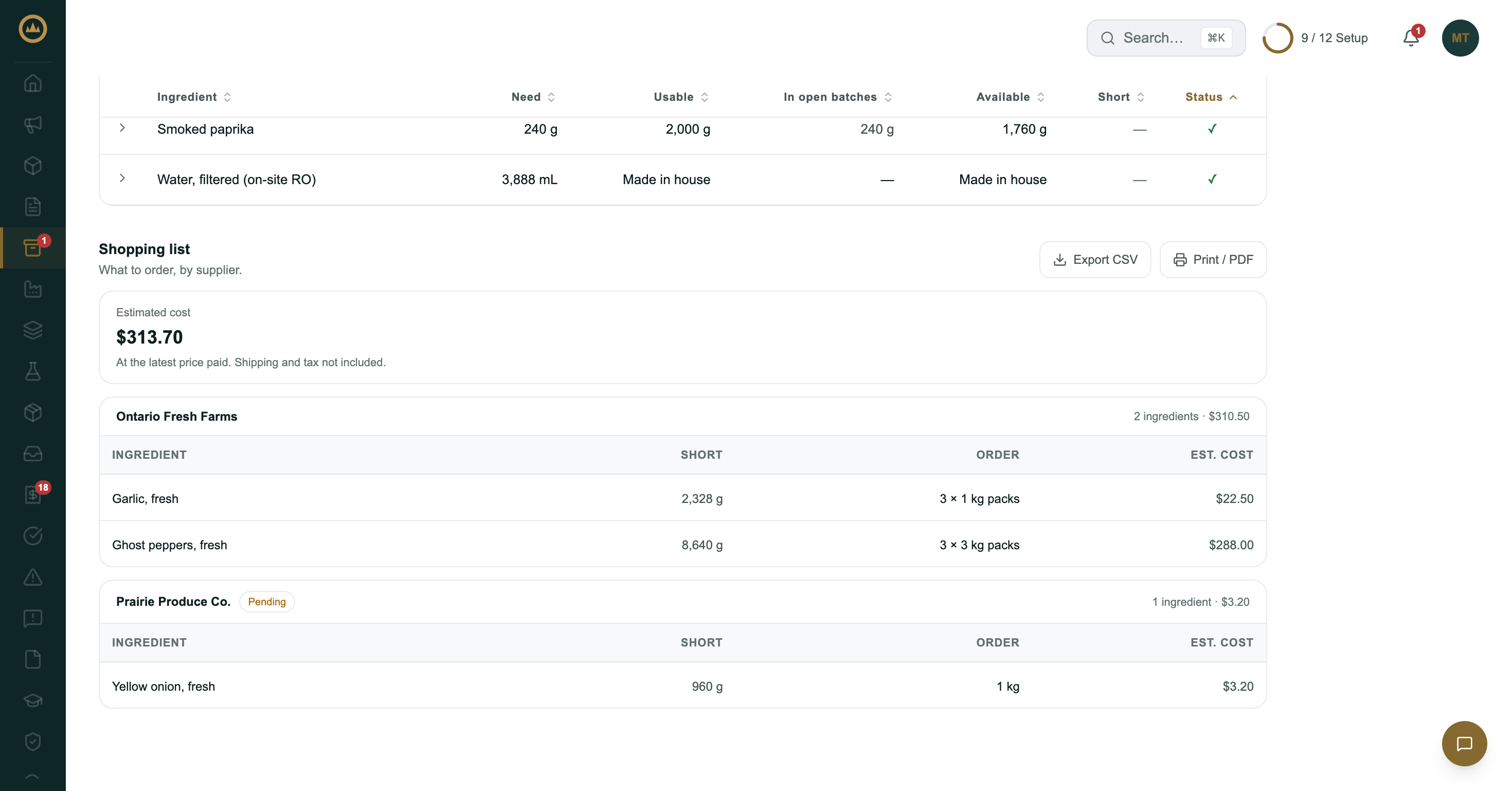Screen dimensions: 1512x791
Task: Select the Yellow onion, fresh row
Action: [x=682, y=686]
